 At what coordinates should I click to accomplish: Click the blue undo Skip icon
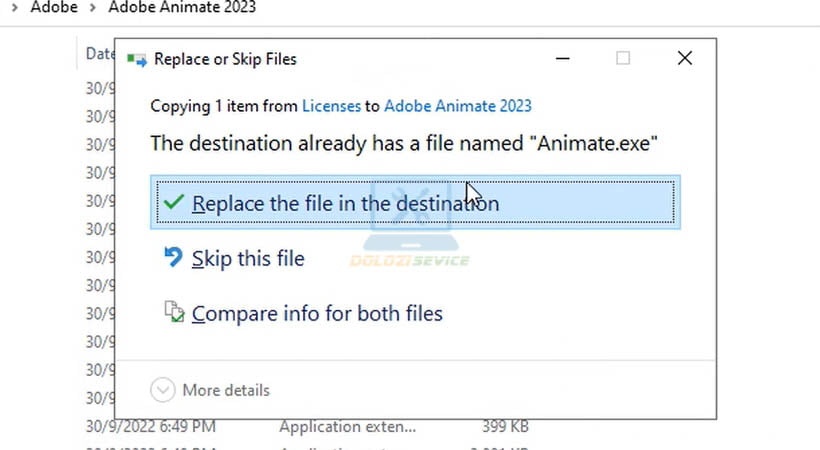(173, 257)
